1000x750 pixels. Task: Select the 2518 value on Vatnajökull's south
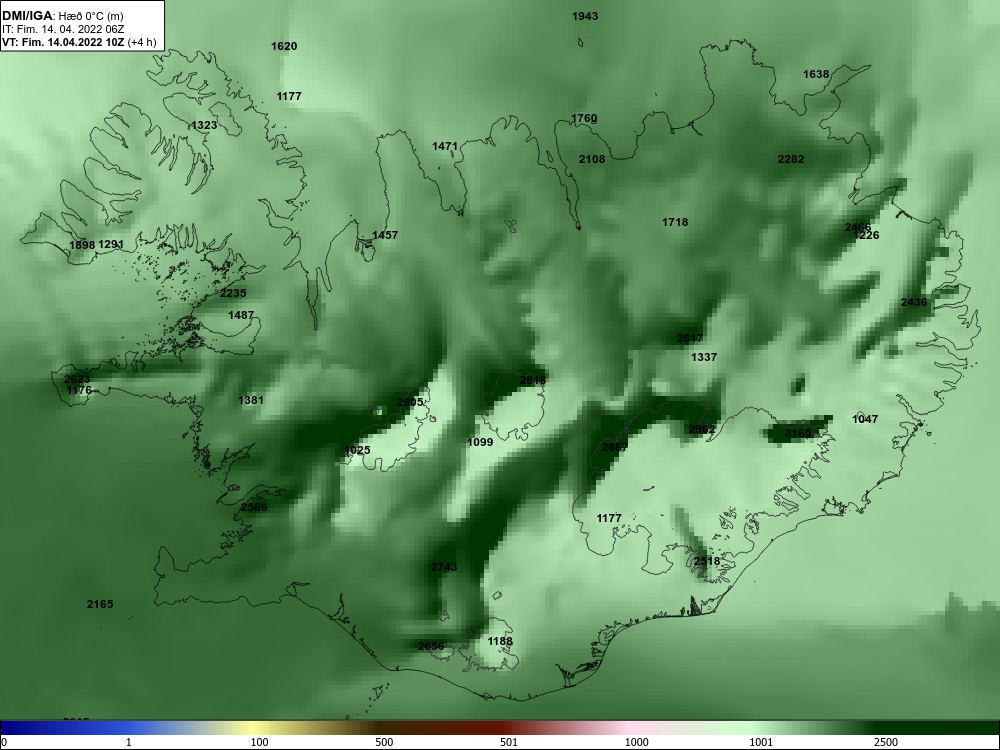pos(707,561)
